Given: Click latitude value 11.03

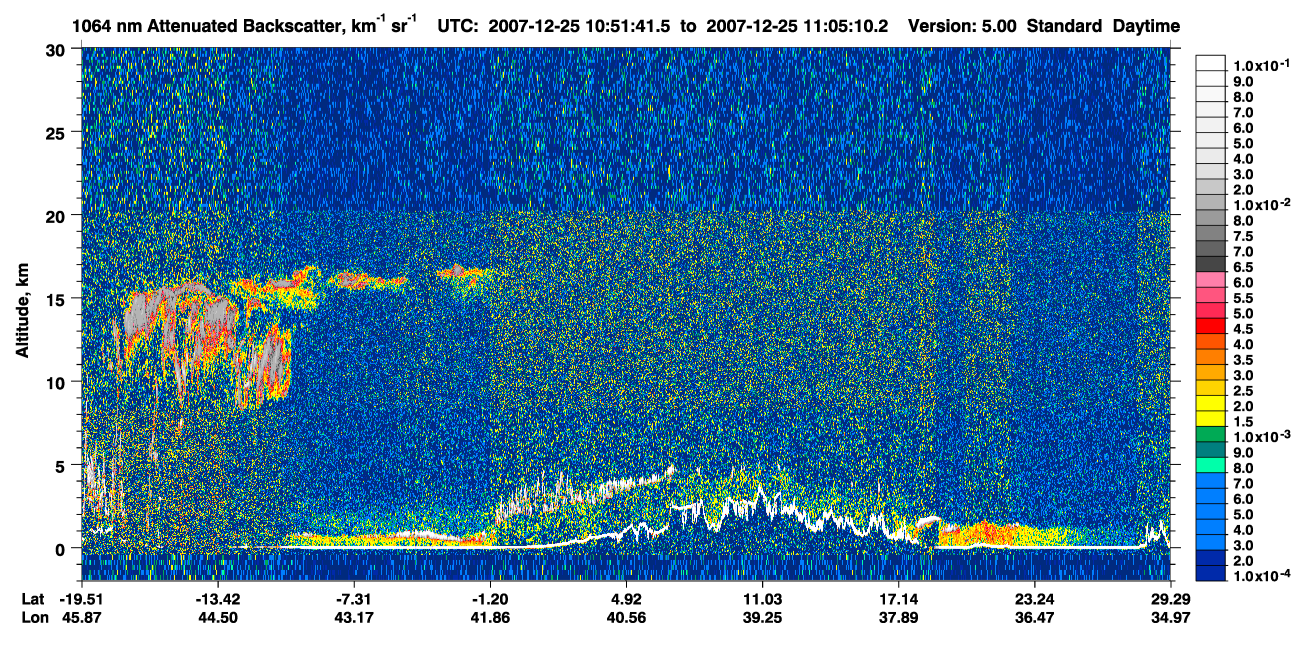Looking at the screenshot, I should pos(762,598).
